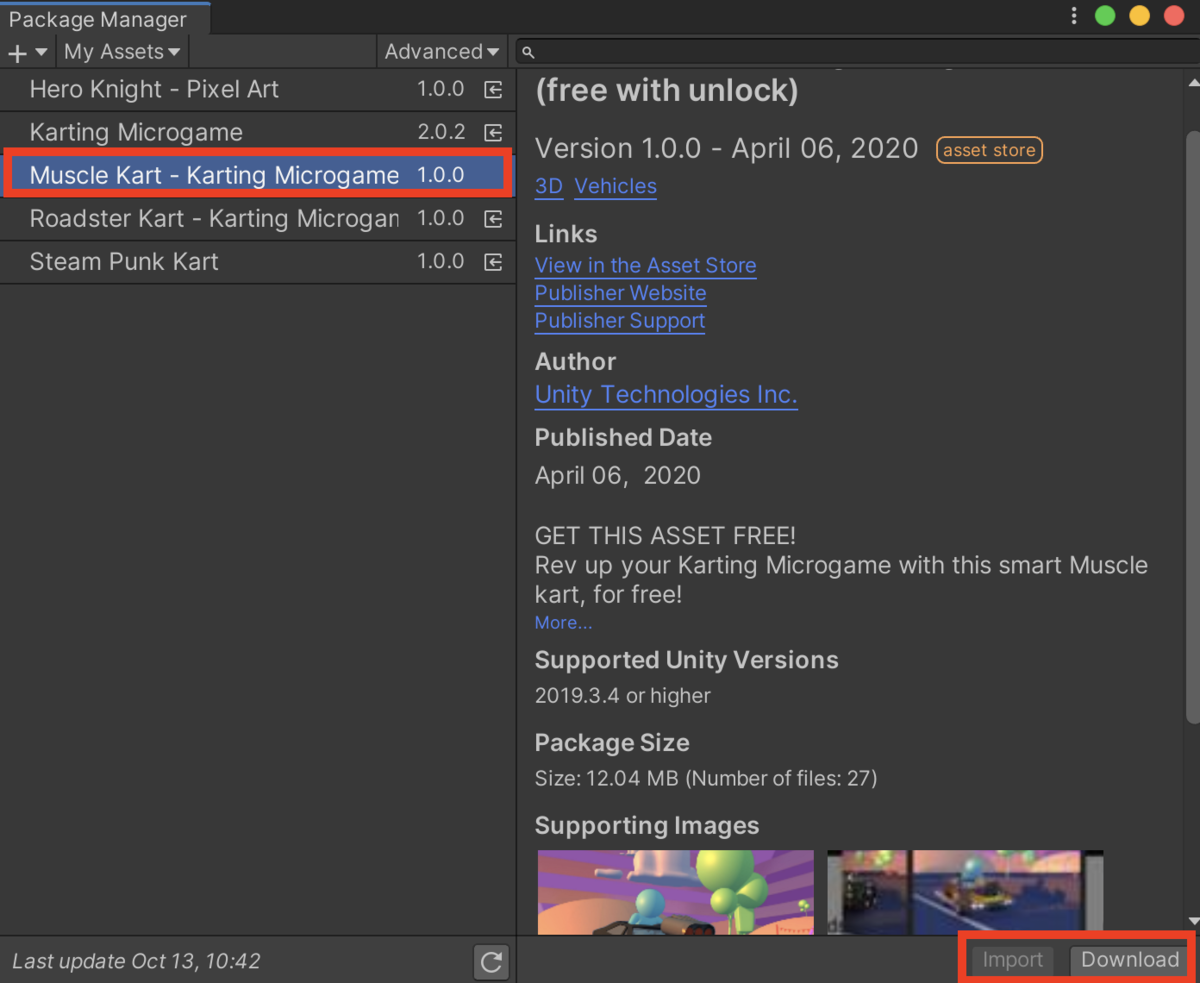Viewport: 1200px width, 983px height.
Task: Open the My Assets scope dropdown
Action: point(122,52)
